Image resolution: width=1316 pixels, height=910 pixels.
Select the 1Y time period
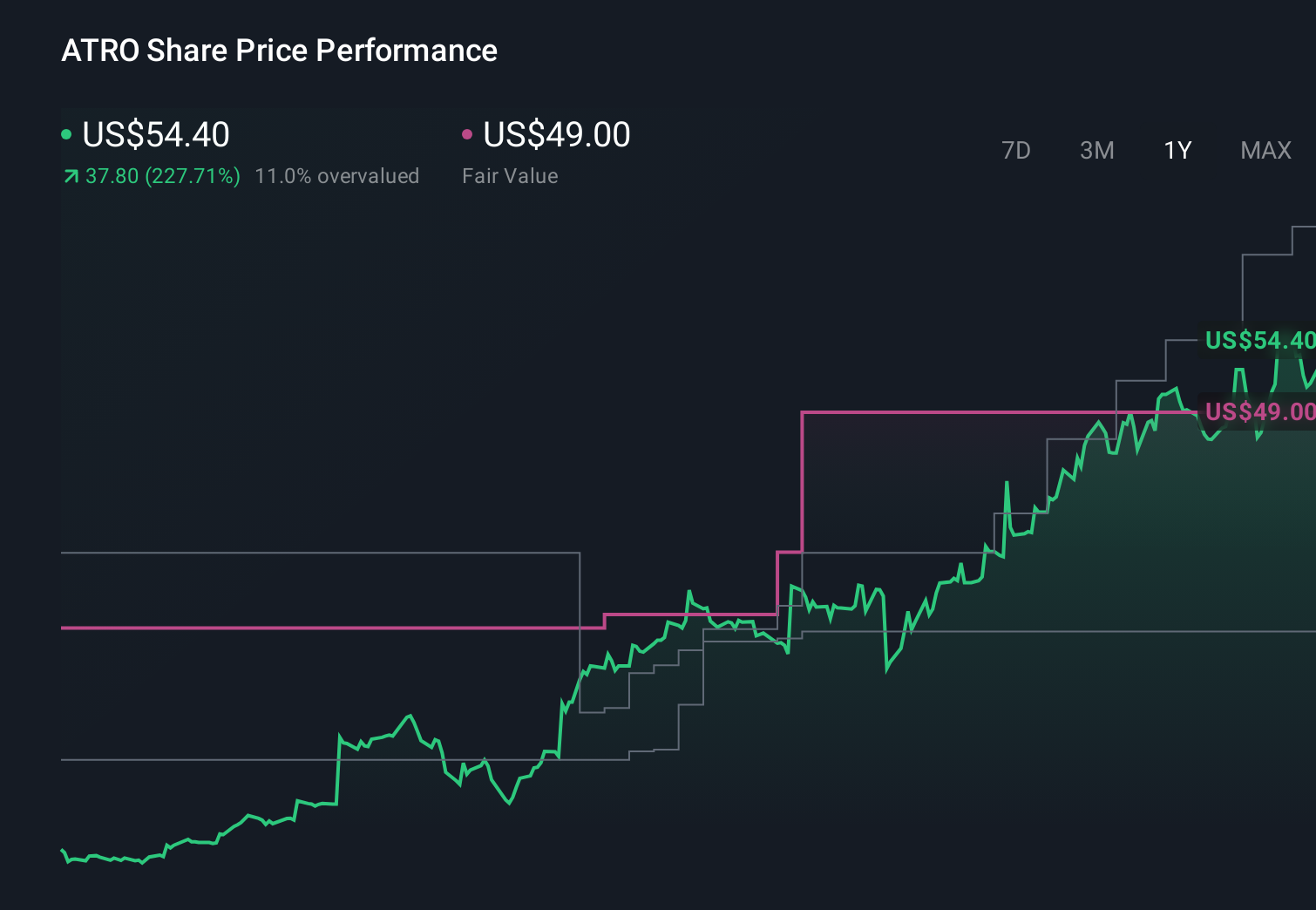point(1177,150)
